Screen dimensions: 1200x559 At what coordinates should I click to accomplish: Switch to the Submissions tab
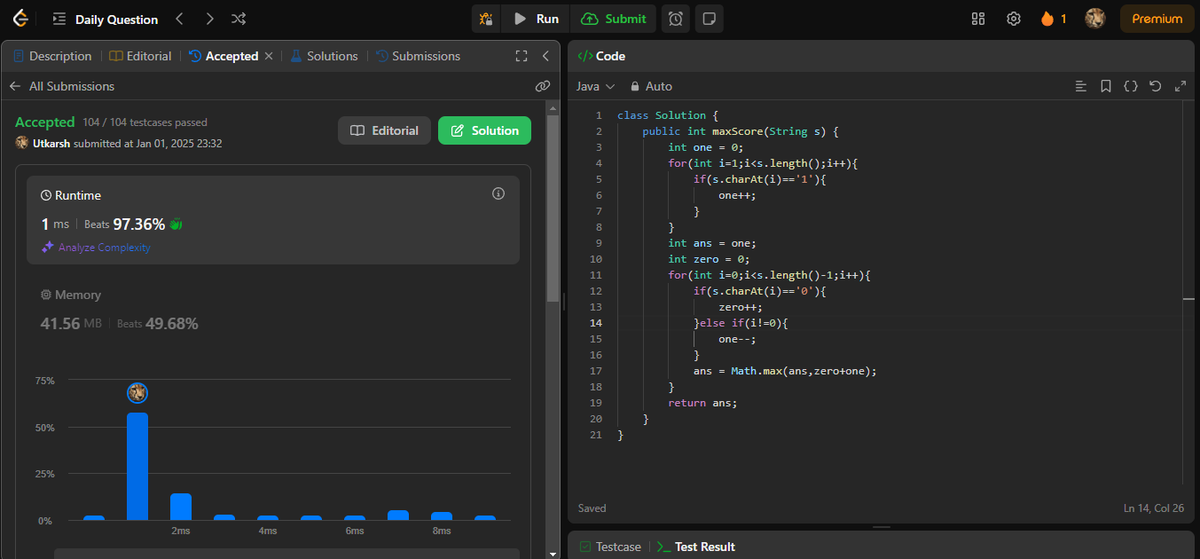click(417, 56)
